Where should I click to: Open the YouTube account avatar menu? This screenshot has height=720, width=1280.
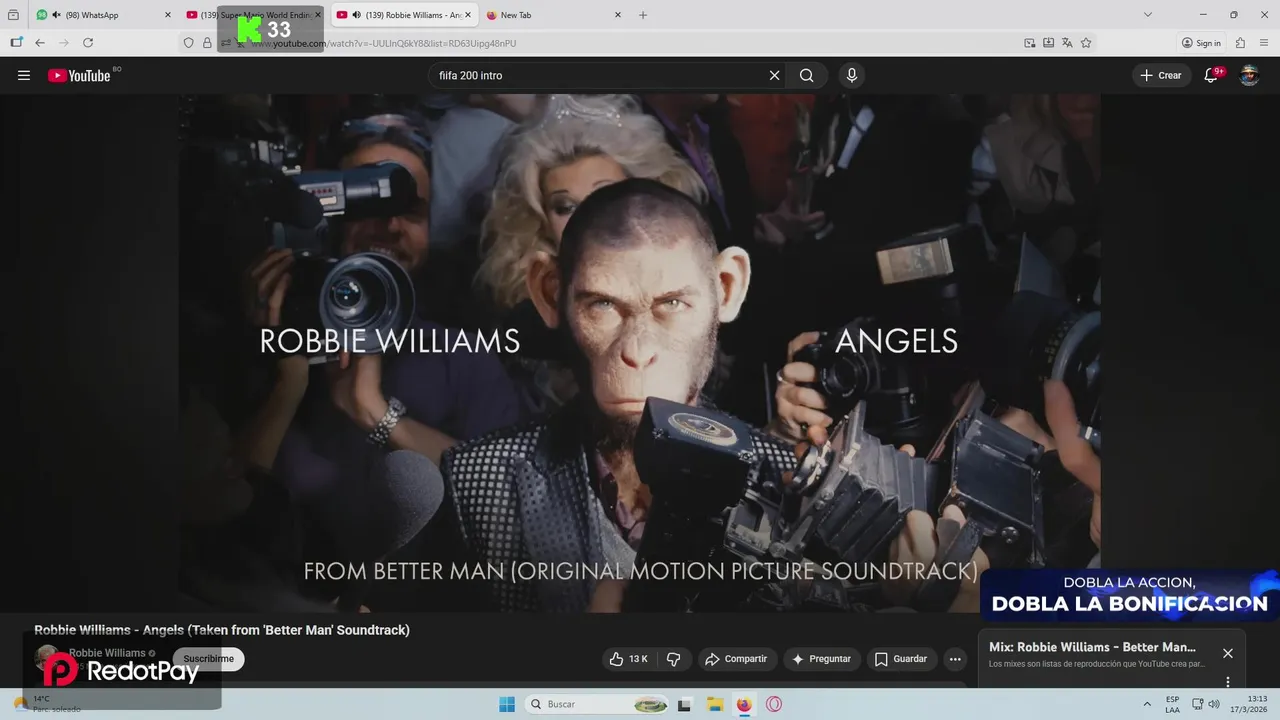[x=1249, y=75]
